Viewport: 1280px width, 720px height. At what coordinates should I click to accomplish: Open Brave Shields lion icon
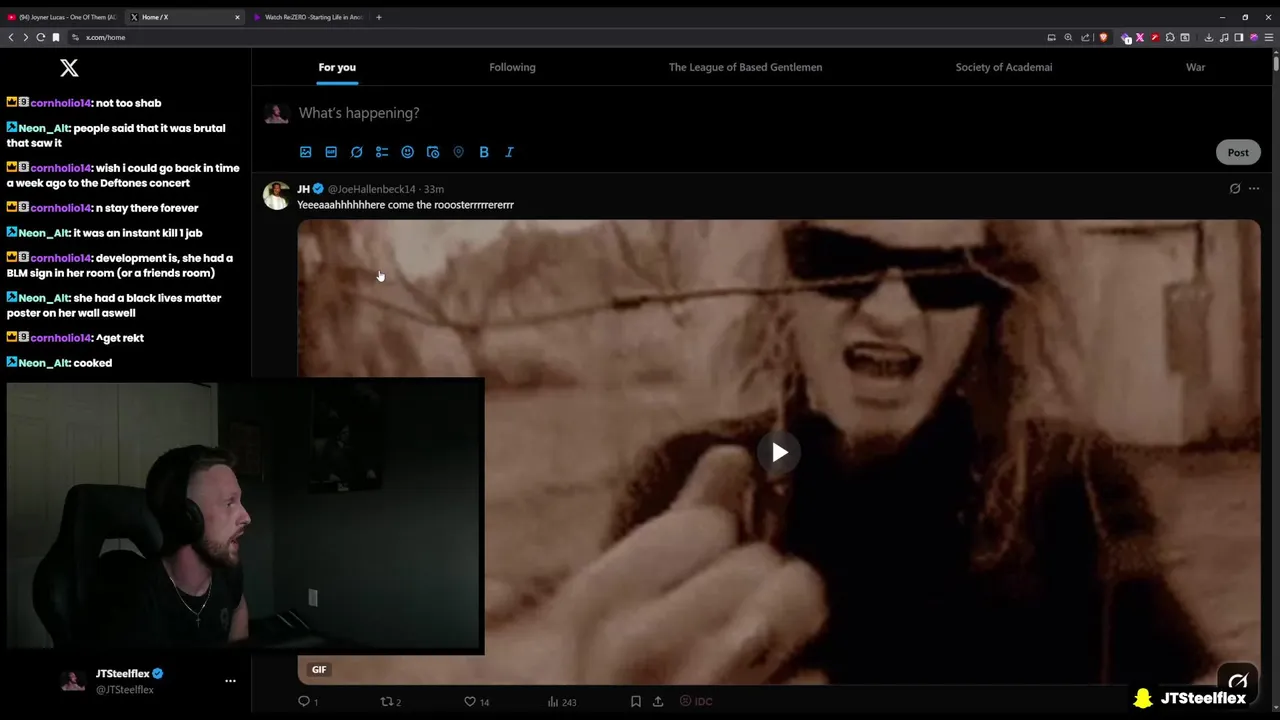(x=1103, y=37)
